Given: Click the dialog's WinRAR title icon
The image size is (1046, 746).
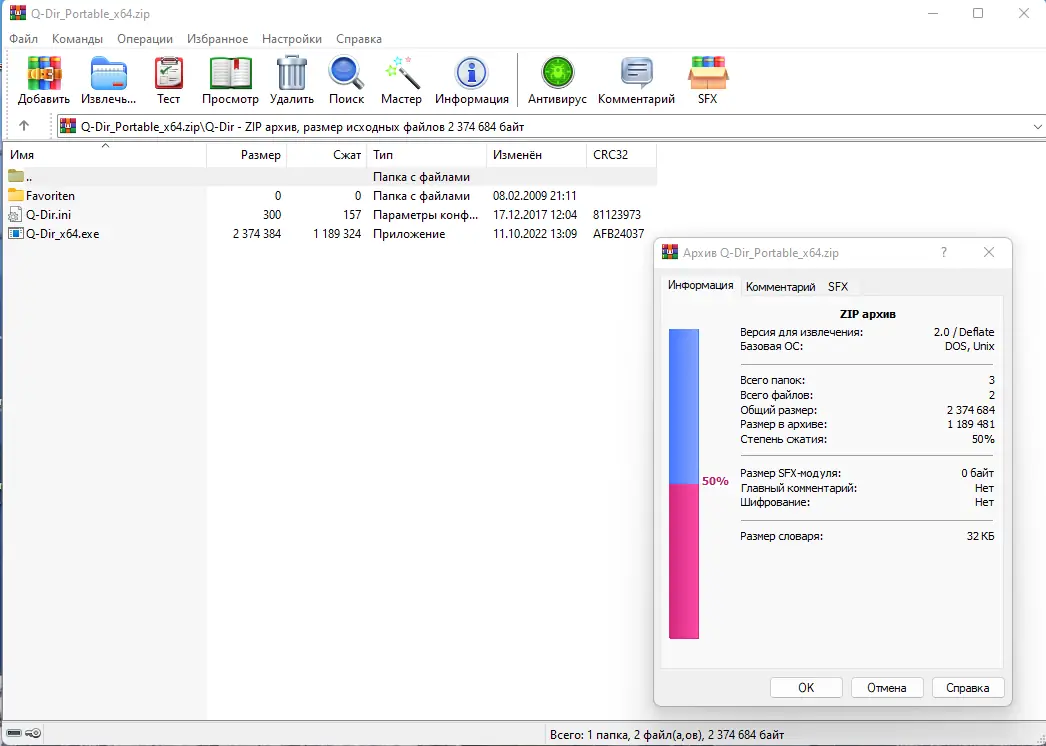Looking at the screenshot, I should point(670,252).
